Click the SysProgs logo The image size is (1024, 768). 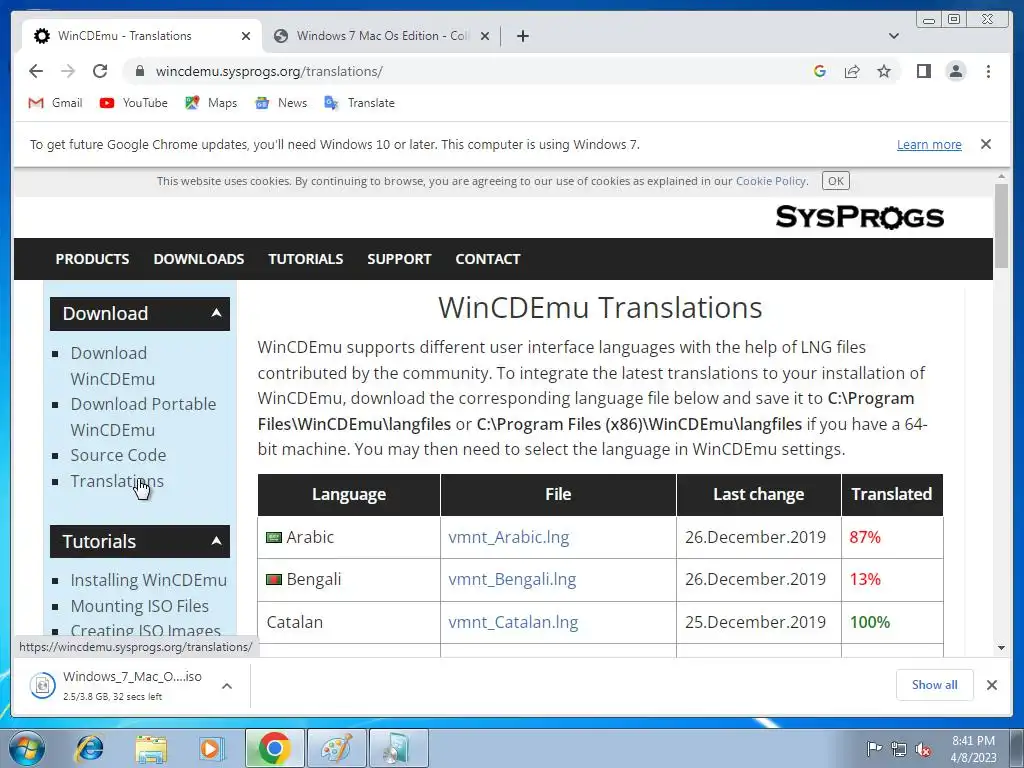[859, 217]
